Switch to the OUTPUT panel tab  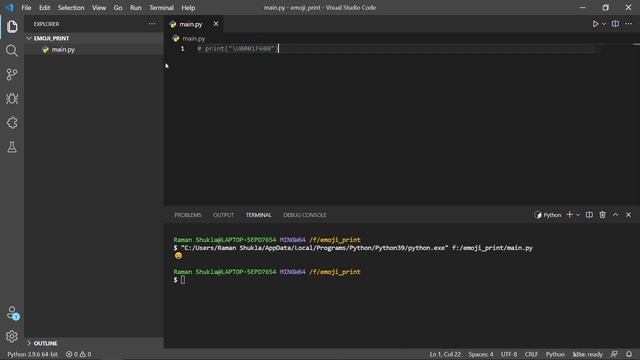223,215
